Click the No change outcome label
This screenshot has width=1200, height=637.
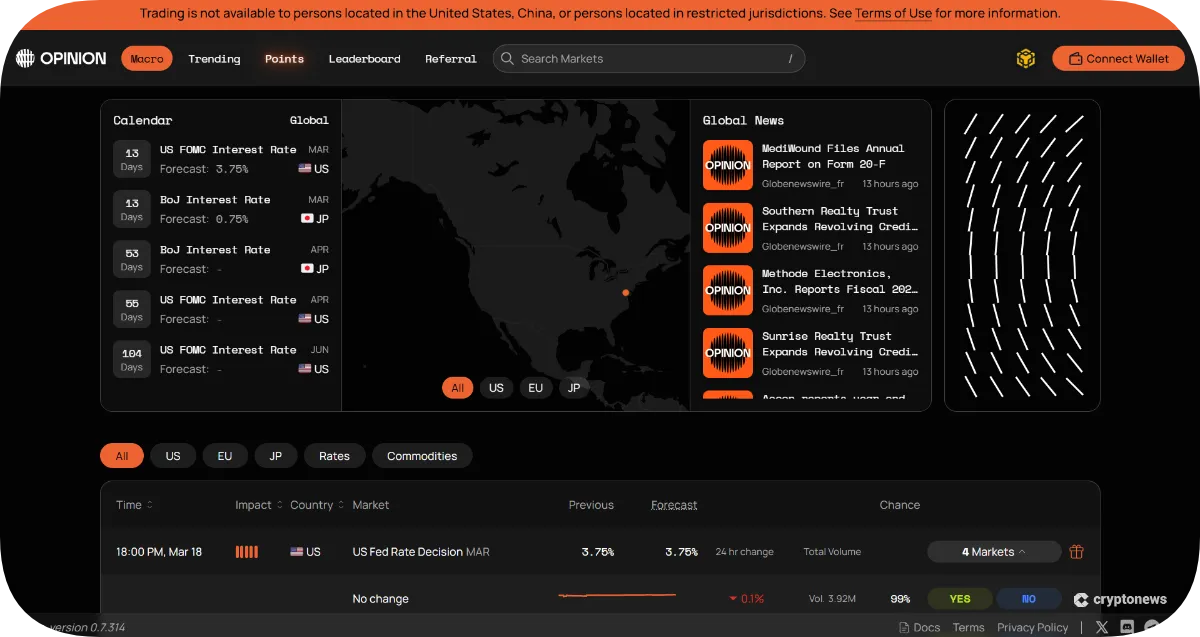point(381,599)
